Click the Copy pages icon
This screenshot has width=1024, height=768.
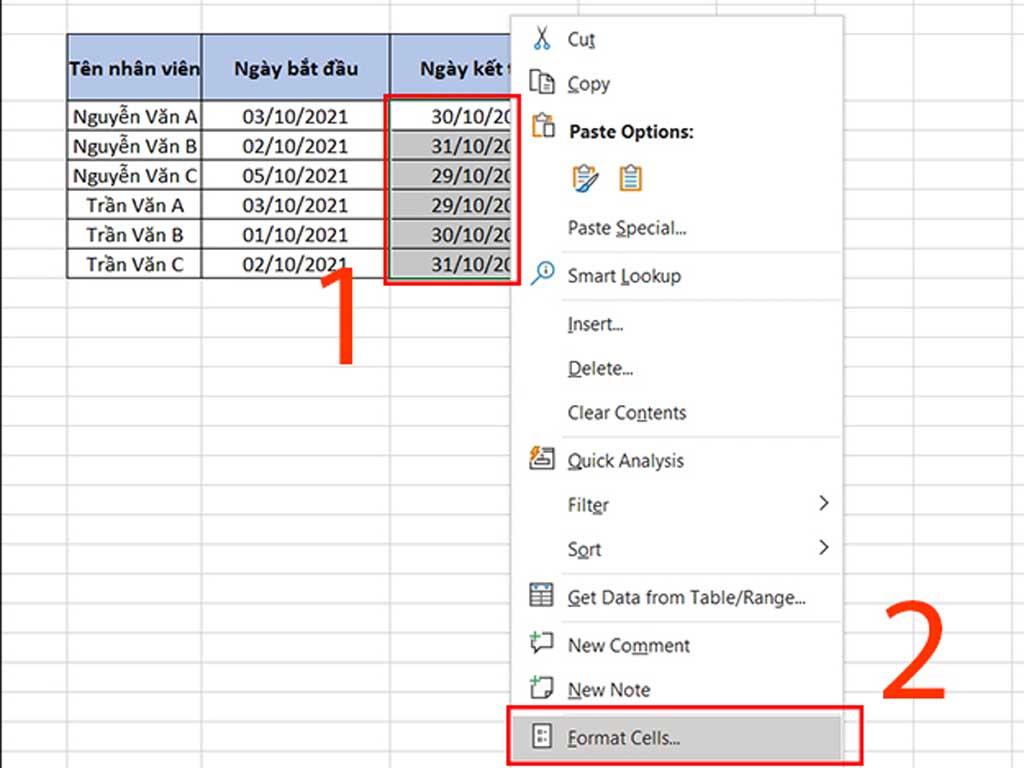pos(541,83)
